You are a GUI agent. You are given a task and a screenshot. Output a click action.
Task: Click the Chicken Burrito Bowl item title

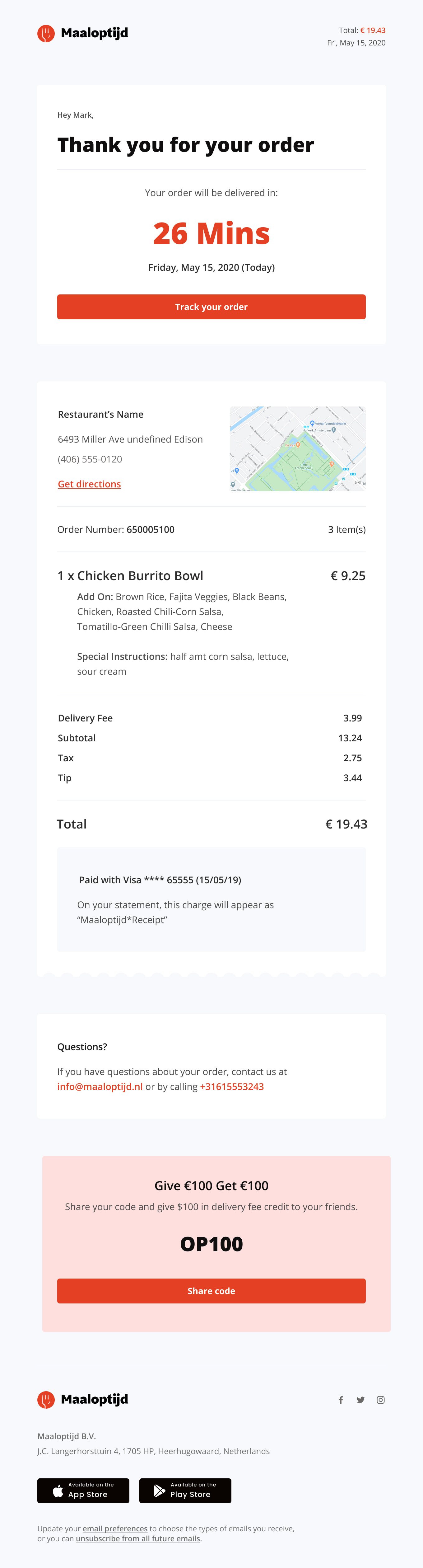pos(140,576)
